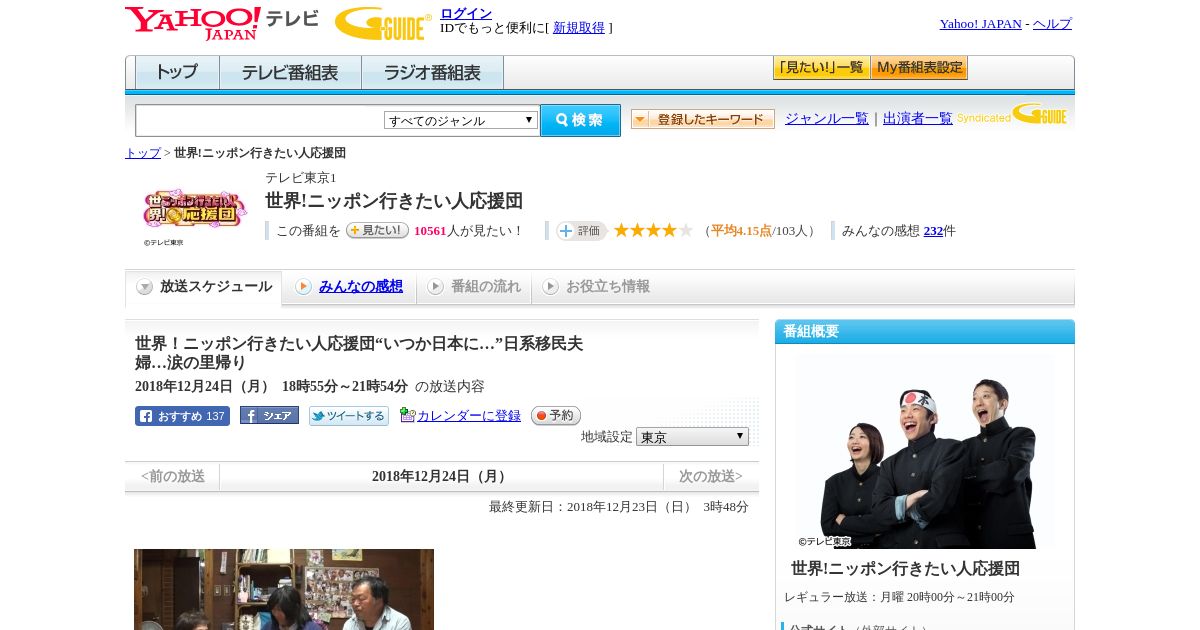Click the G-Guide logo in header
This screenshot has width=1200, height=630.
point(383,23)
